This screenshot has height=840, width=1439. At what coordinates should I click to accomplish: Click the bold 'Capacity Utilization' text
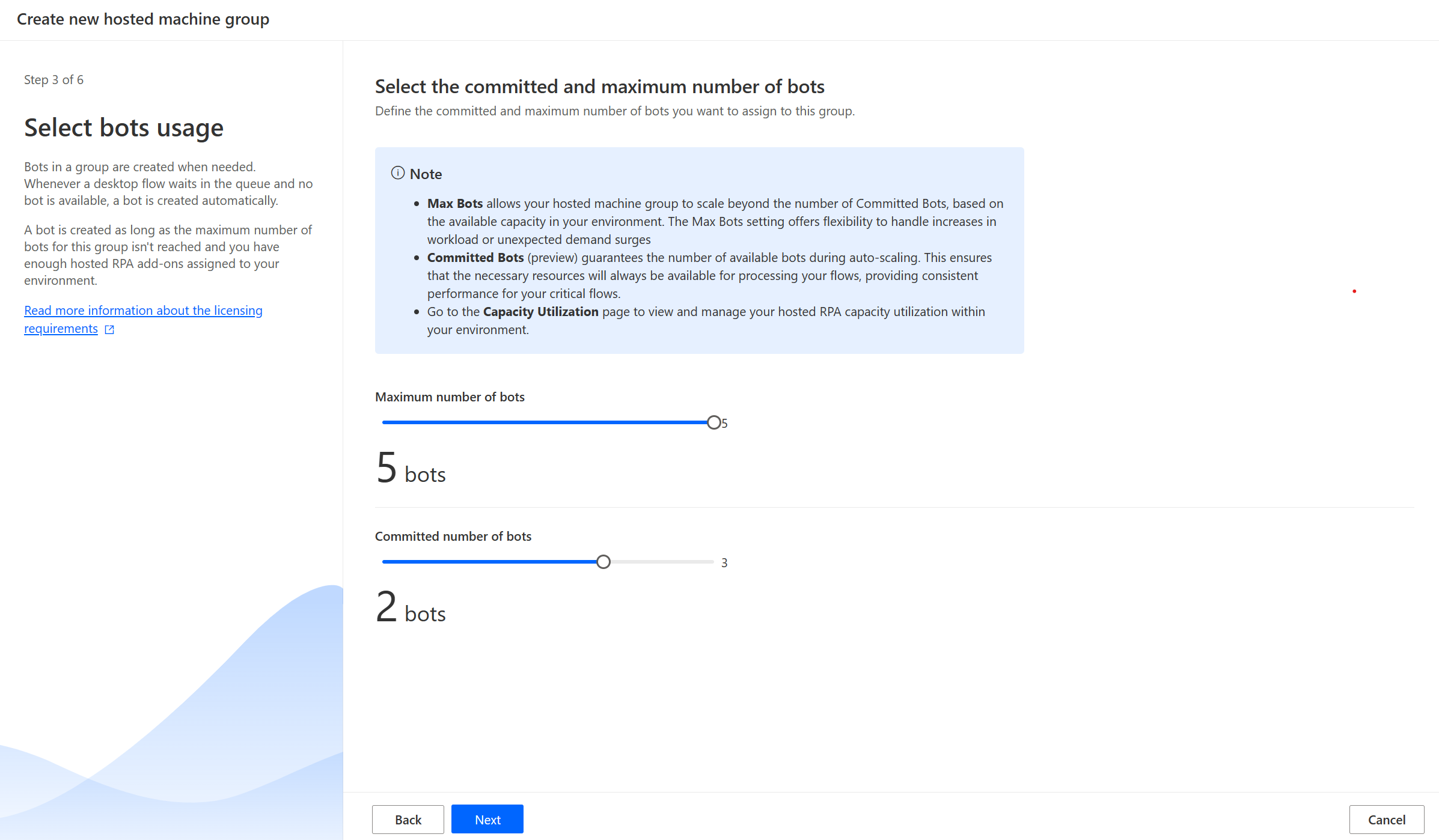540,311
